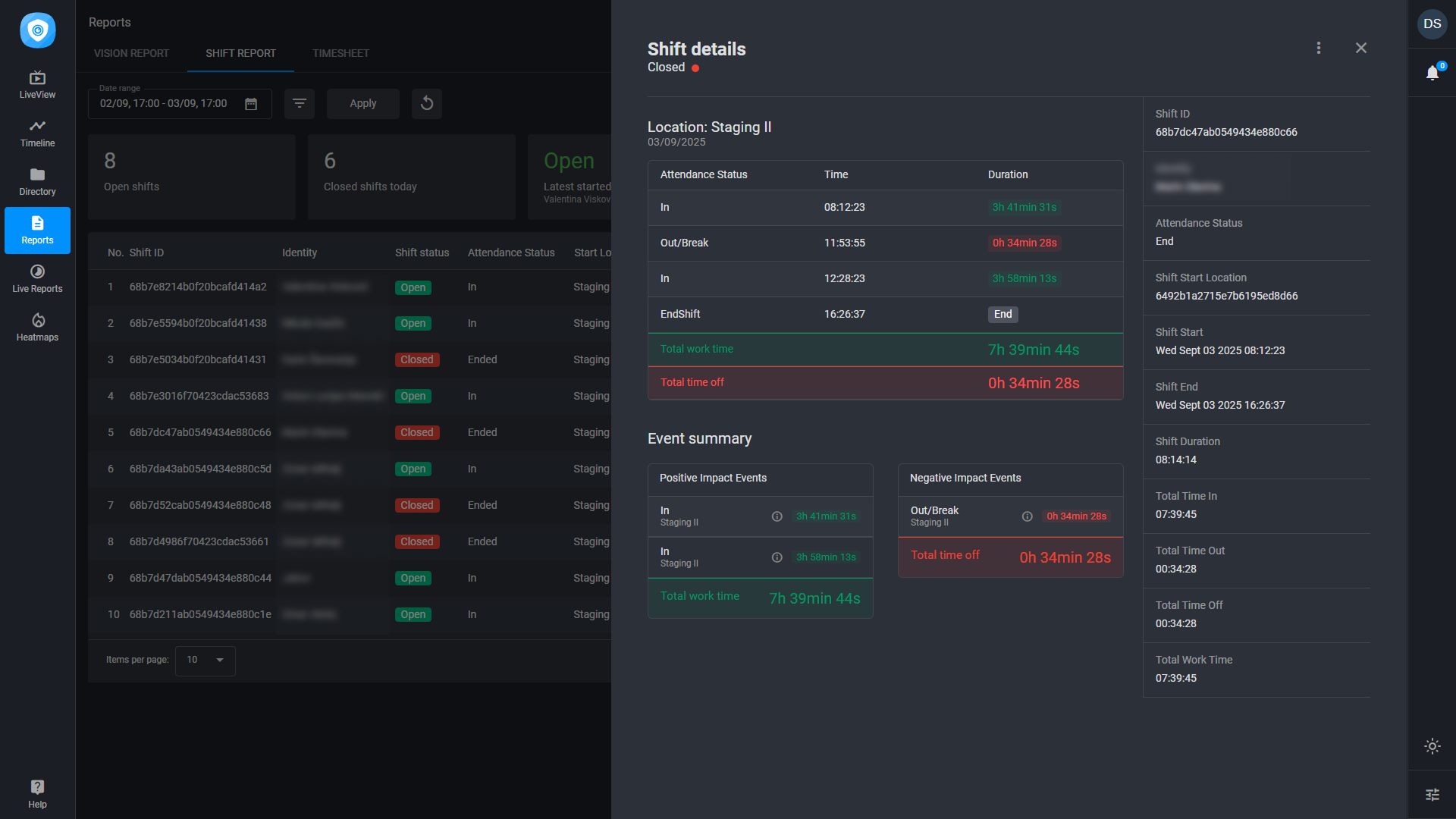The height and width of the screenshot is (819, 1456).
Task: Click the notifications bell icon
Action: click(x=1432, y=73)
